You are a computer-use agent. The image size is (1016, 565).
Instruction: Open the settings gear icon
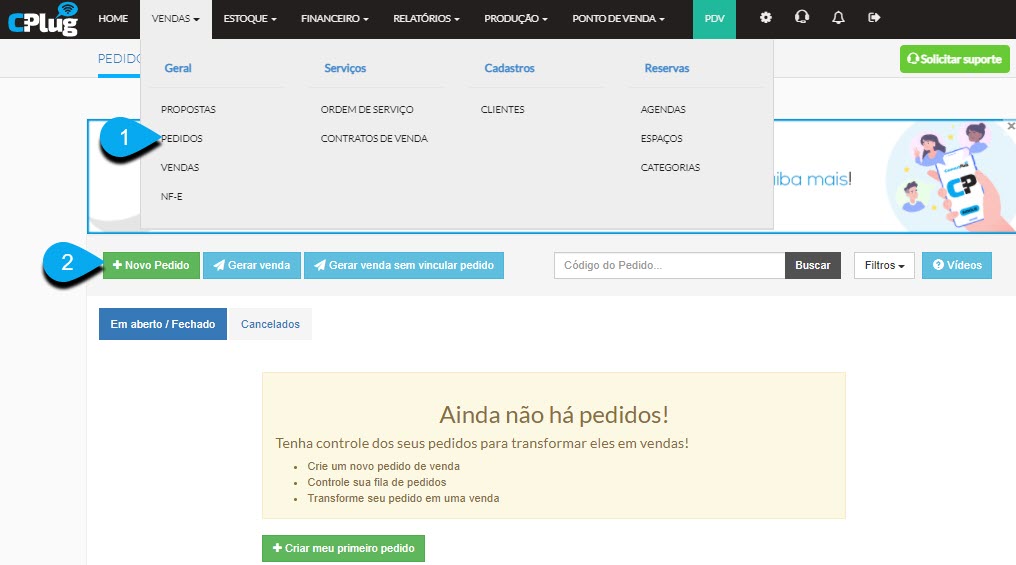pyautogui.click(x=765, y=18)
